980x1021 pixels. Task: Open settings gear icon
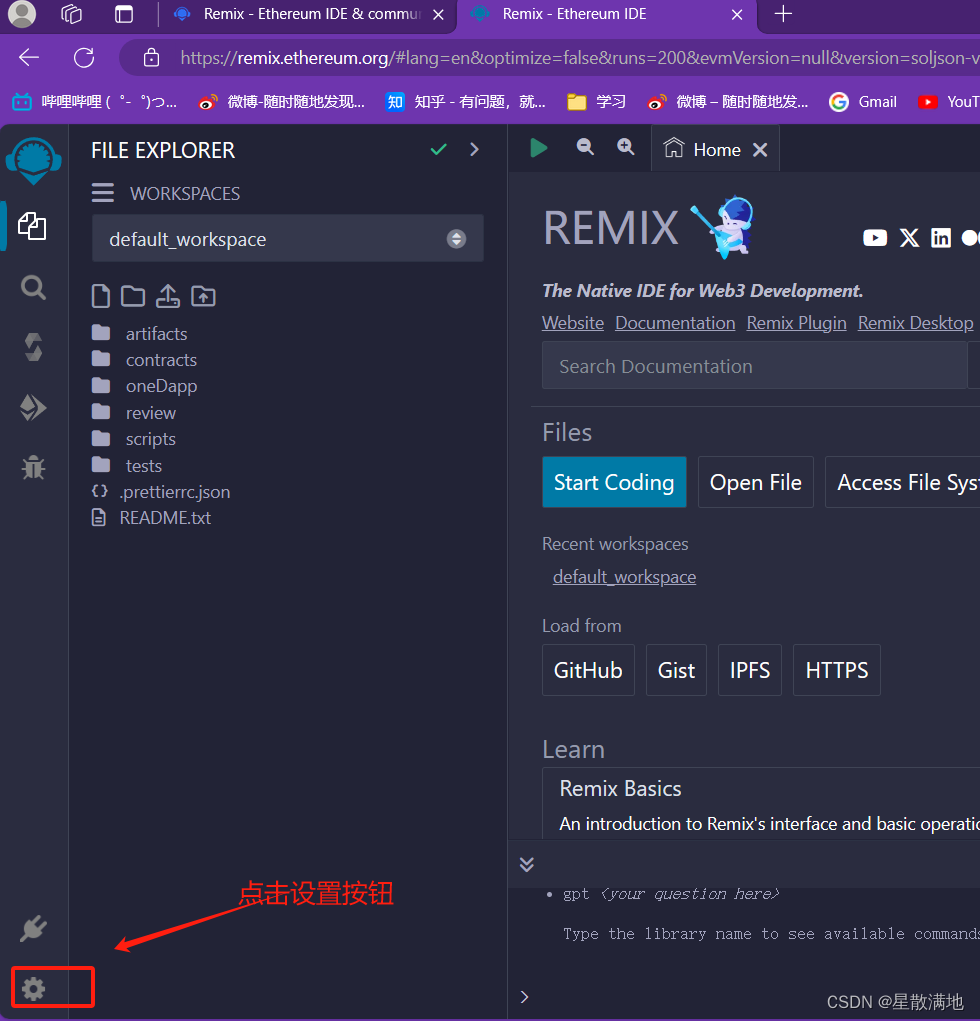33,988
